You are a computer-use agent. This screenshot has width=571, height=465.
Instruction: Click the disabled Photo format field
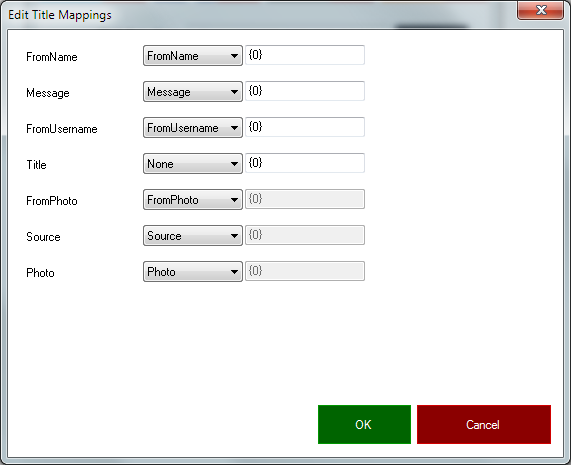[x=305, y=271]
